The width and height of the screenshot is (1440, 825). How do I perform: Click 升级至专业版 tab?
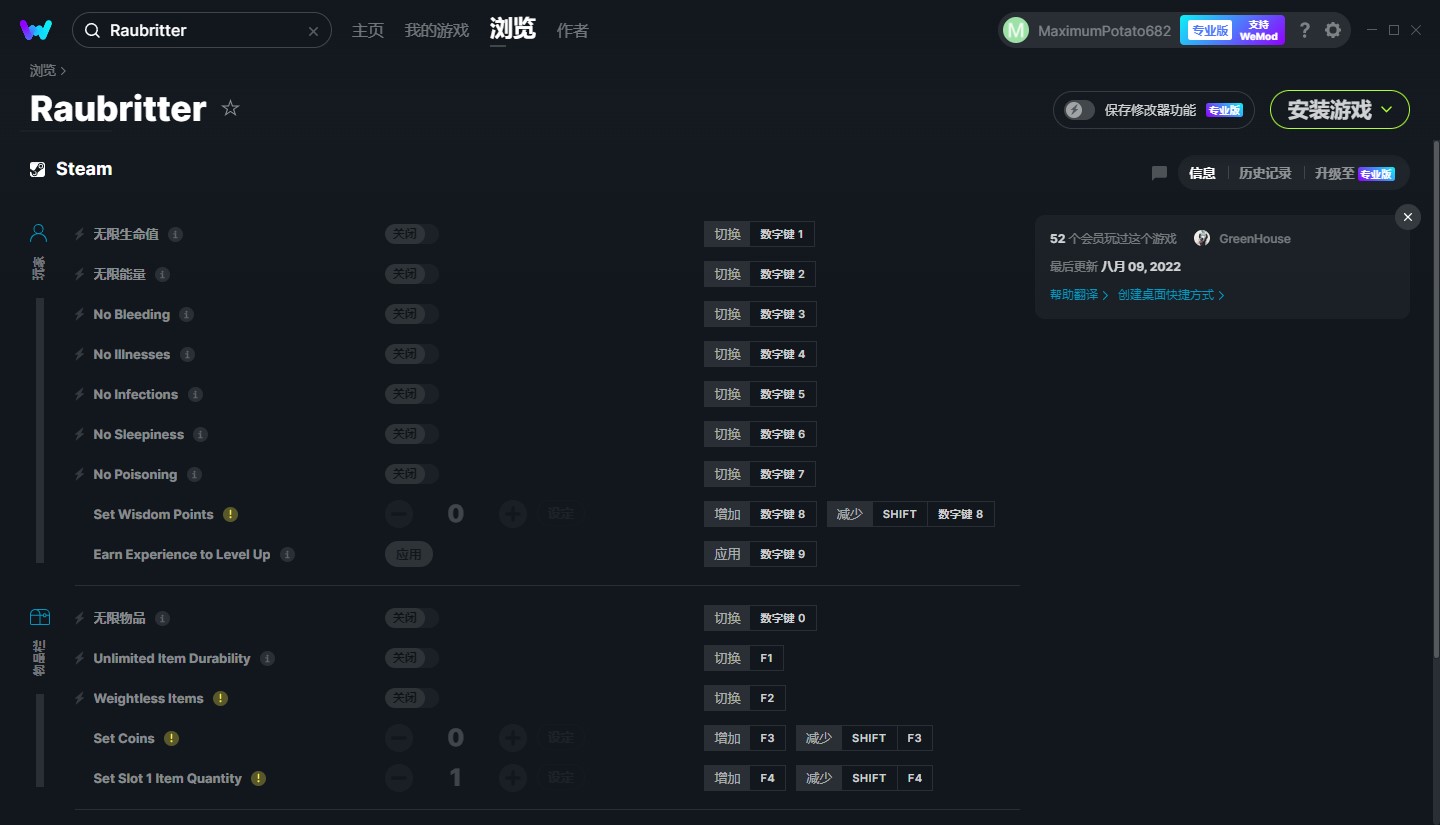tap(1355, 173)
